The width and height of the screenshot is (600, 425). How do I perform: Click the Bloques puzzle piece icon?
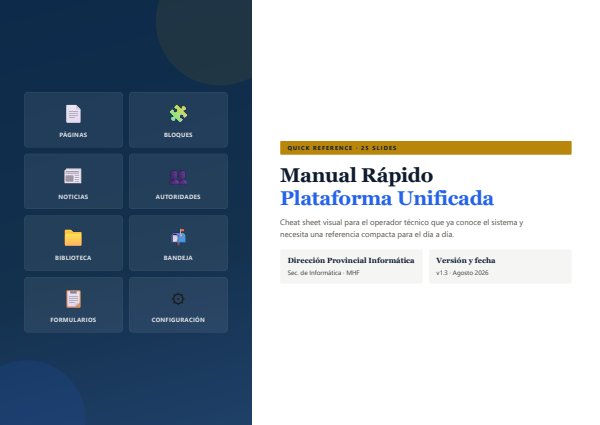(x=178, y=114)
